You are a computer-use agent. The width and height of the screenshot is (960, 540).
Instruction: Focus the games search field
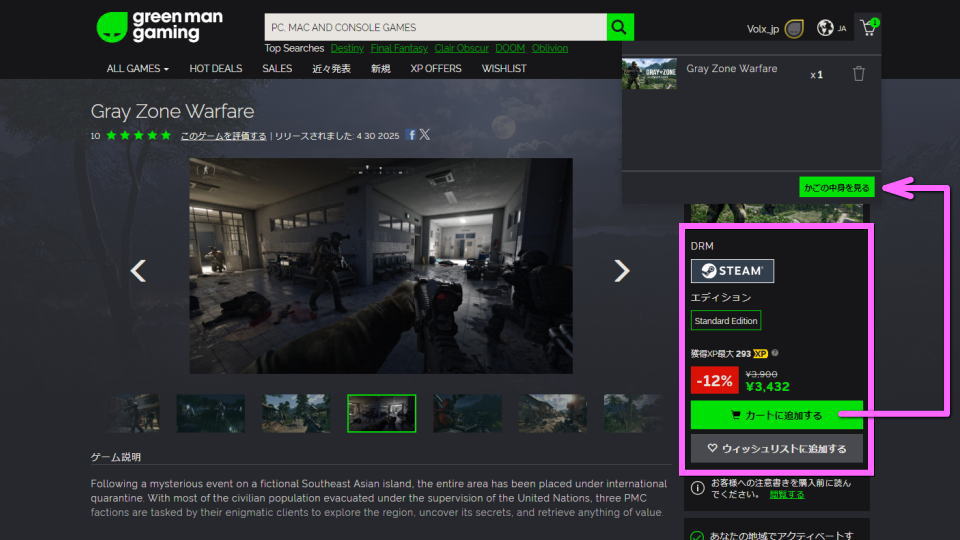click(435, 27)
